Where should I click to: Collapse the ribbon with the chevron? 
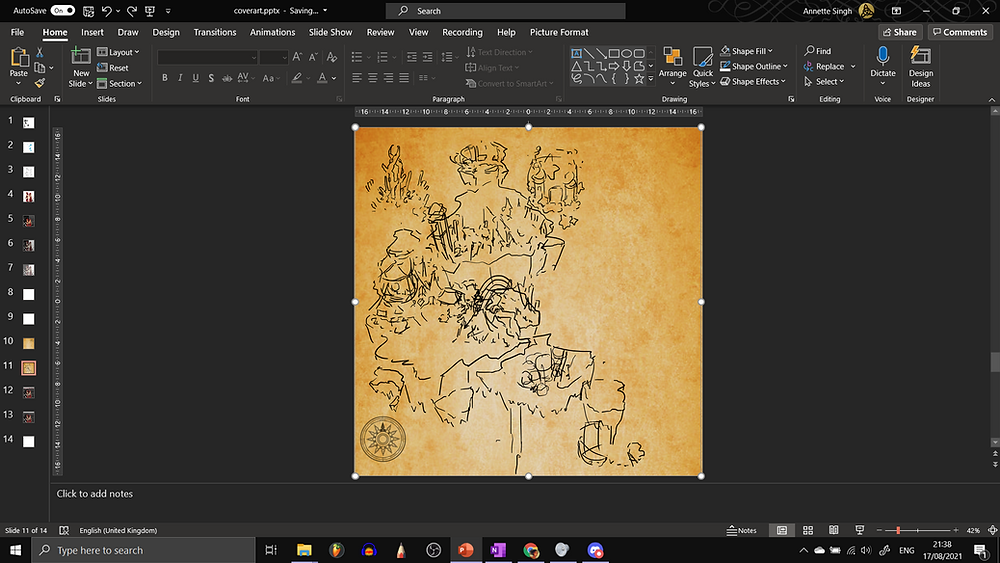(992, 99)
